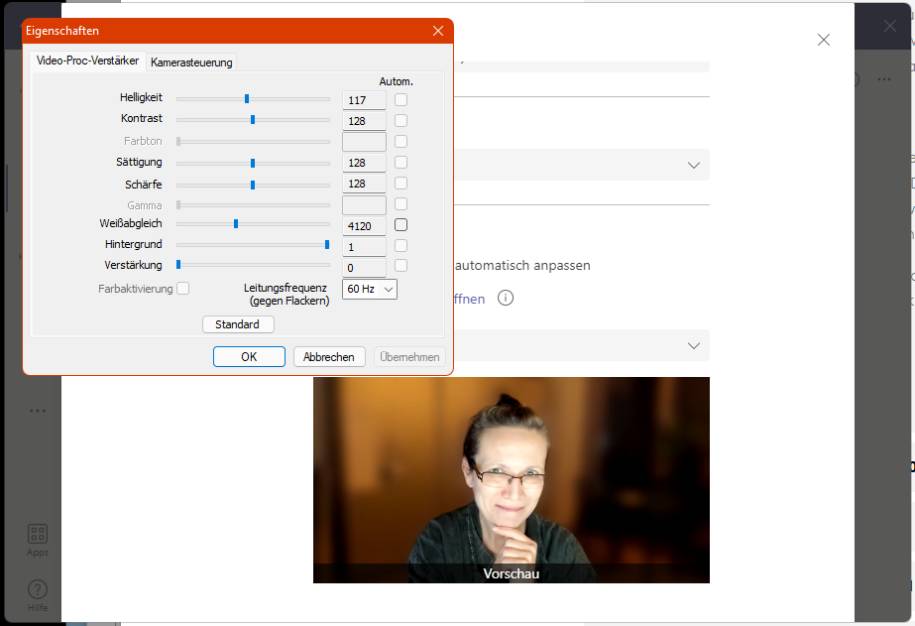
Task: Enable automatic Schärfe checkbox
Action: tap(401, 183)
